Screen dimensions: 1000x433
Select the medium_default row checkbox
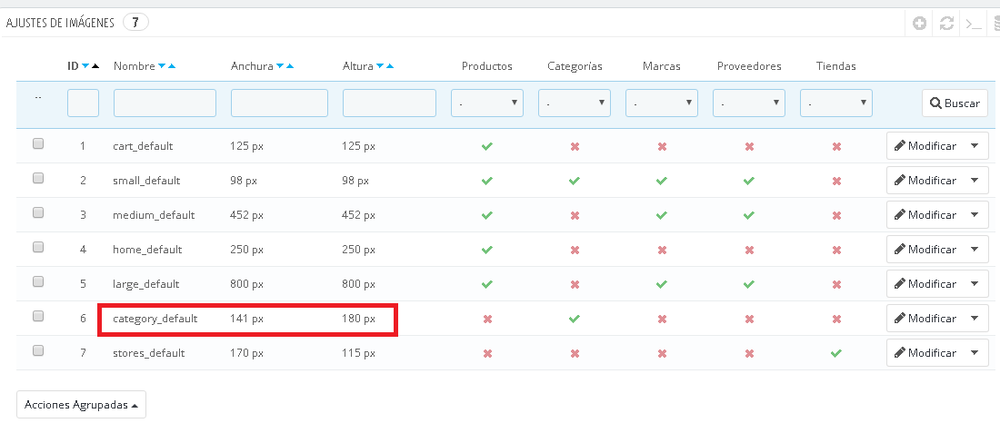point(38,213)
